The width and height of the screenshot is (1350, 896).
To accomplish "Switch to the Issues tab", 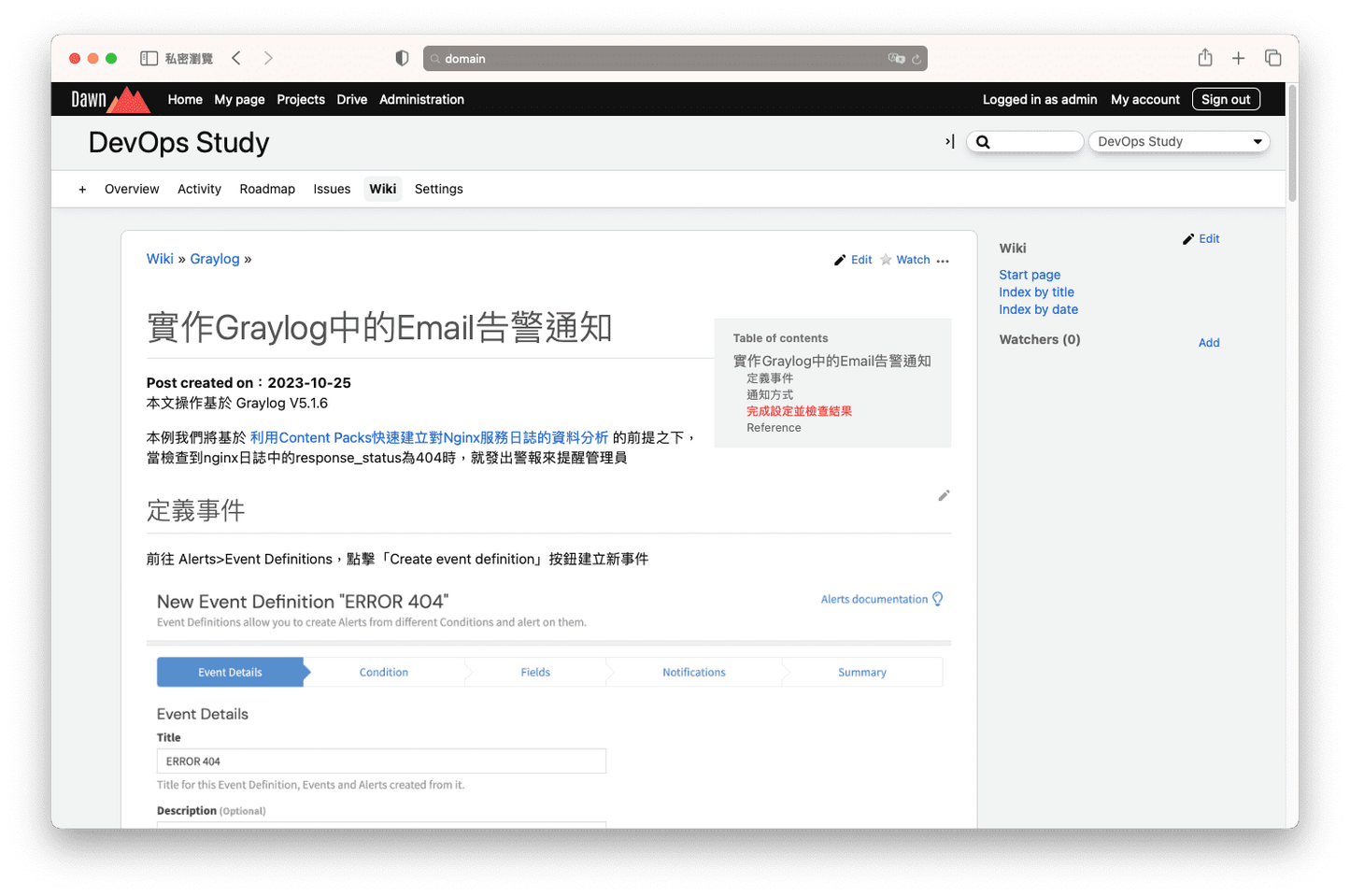I will (332, 189).
